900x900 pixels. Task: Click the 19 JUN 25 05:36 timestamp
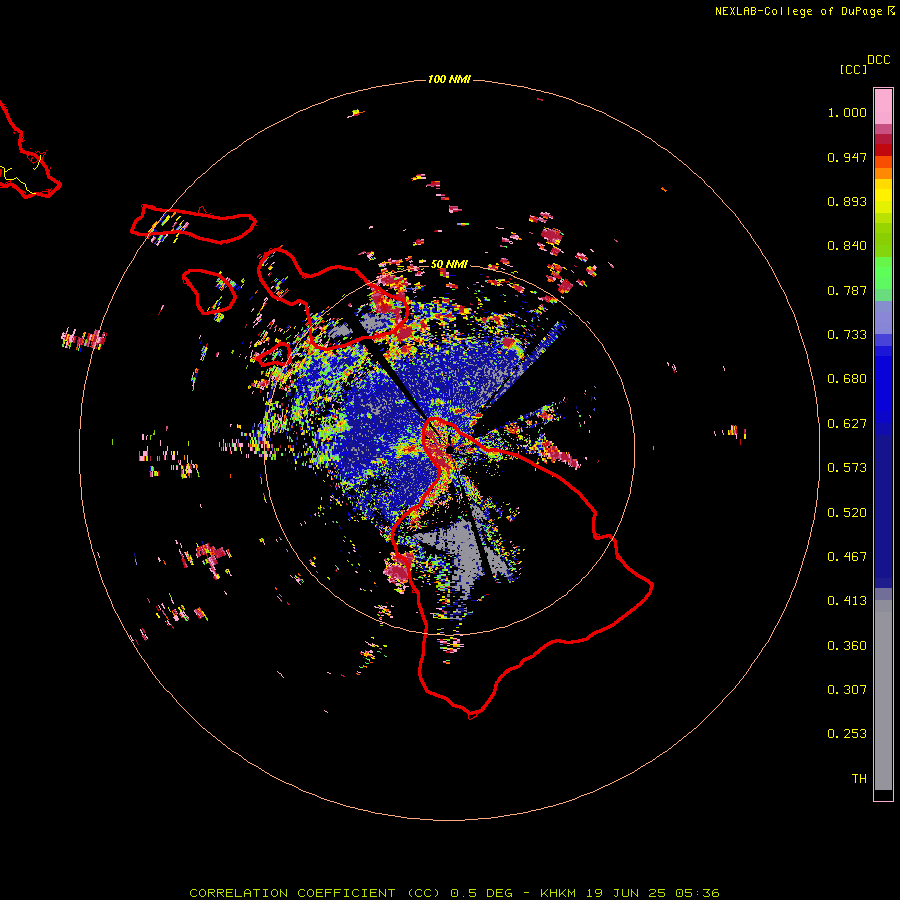(653, 893)
